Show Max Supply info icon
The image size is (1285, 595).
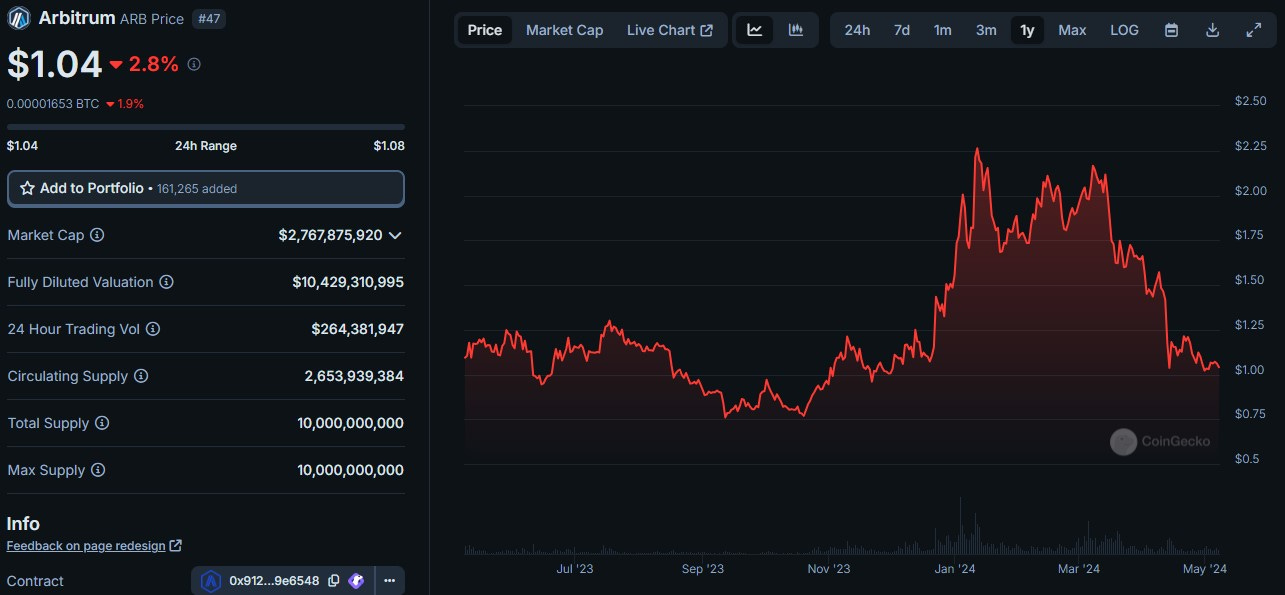(98, 470)
